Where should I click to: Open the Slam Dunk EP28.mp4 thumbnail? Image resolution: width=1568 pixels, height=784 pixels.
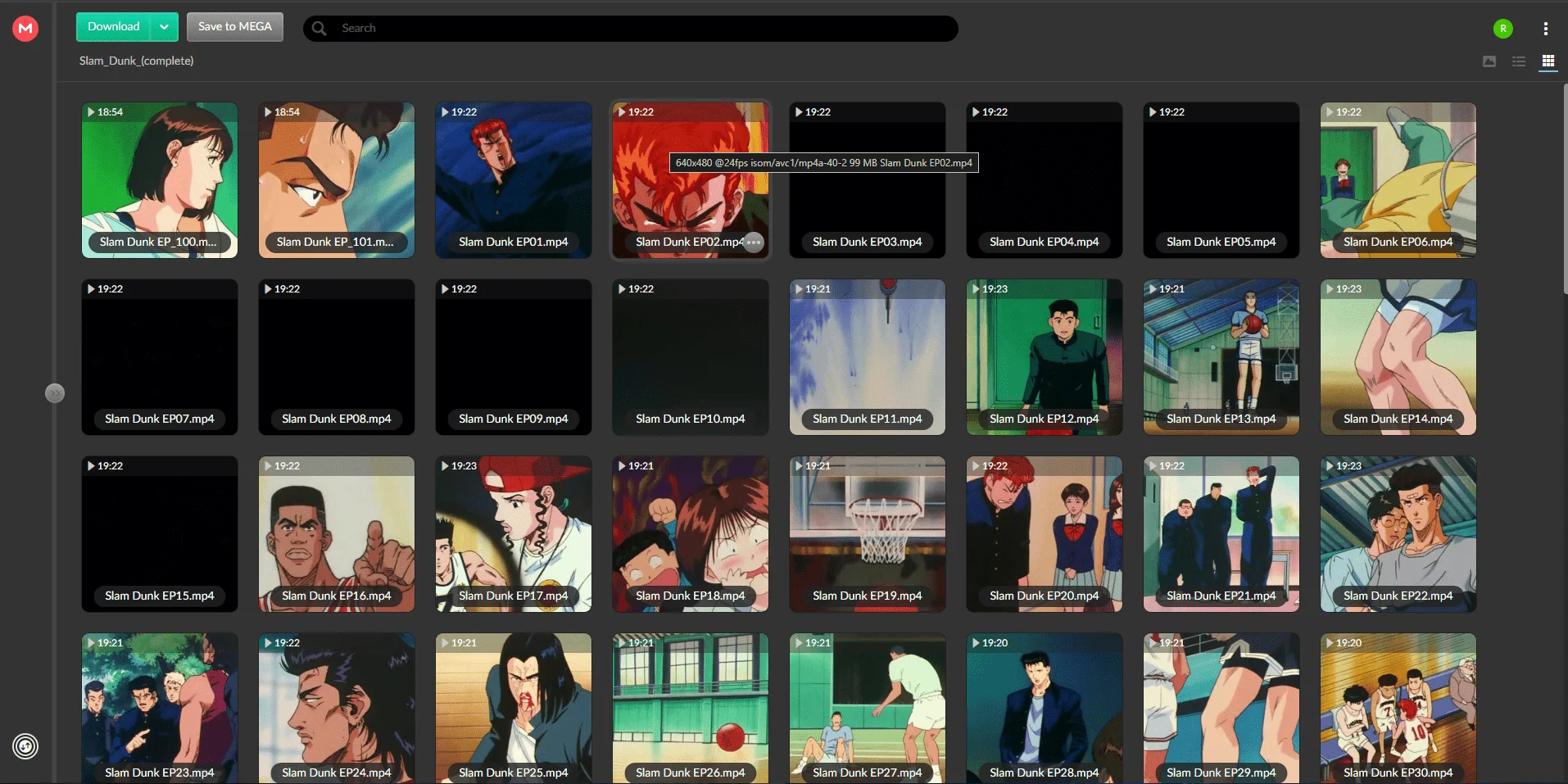coord(1045,709)
